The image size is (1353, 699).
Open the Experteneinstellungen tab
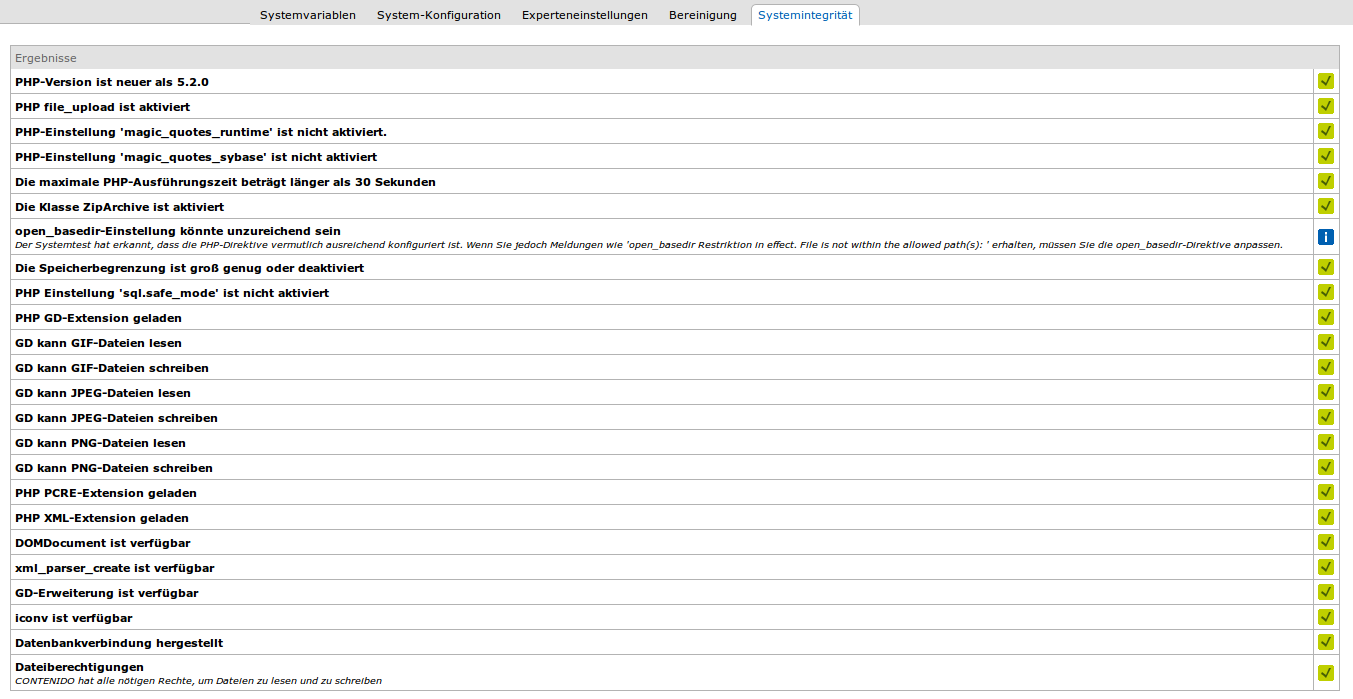point(584,15)
